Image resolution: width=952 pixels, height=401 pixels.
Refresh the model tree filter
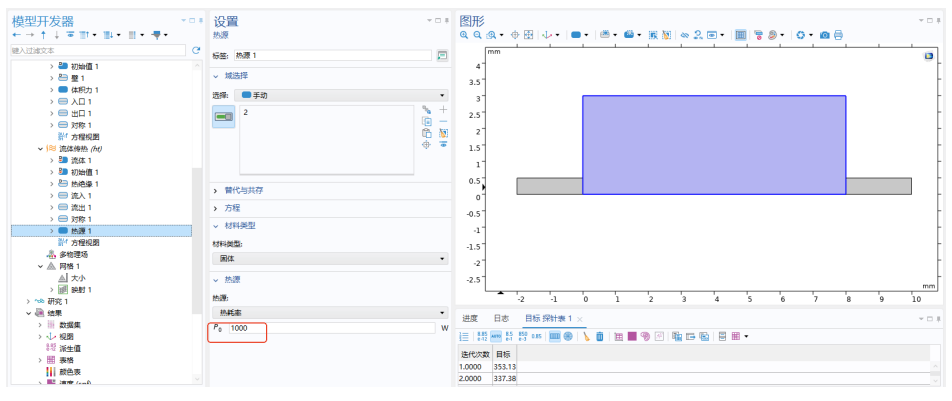tap(196, 50)
